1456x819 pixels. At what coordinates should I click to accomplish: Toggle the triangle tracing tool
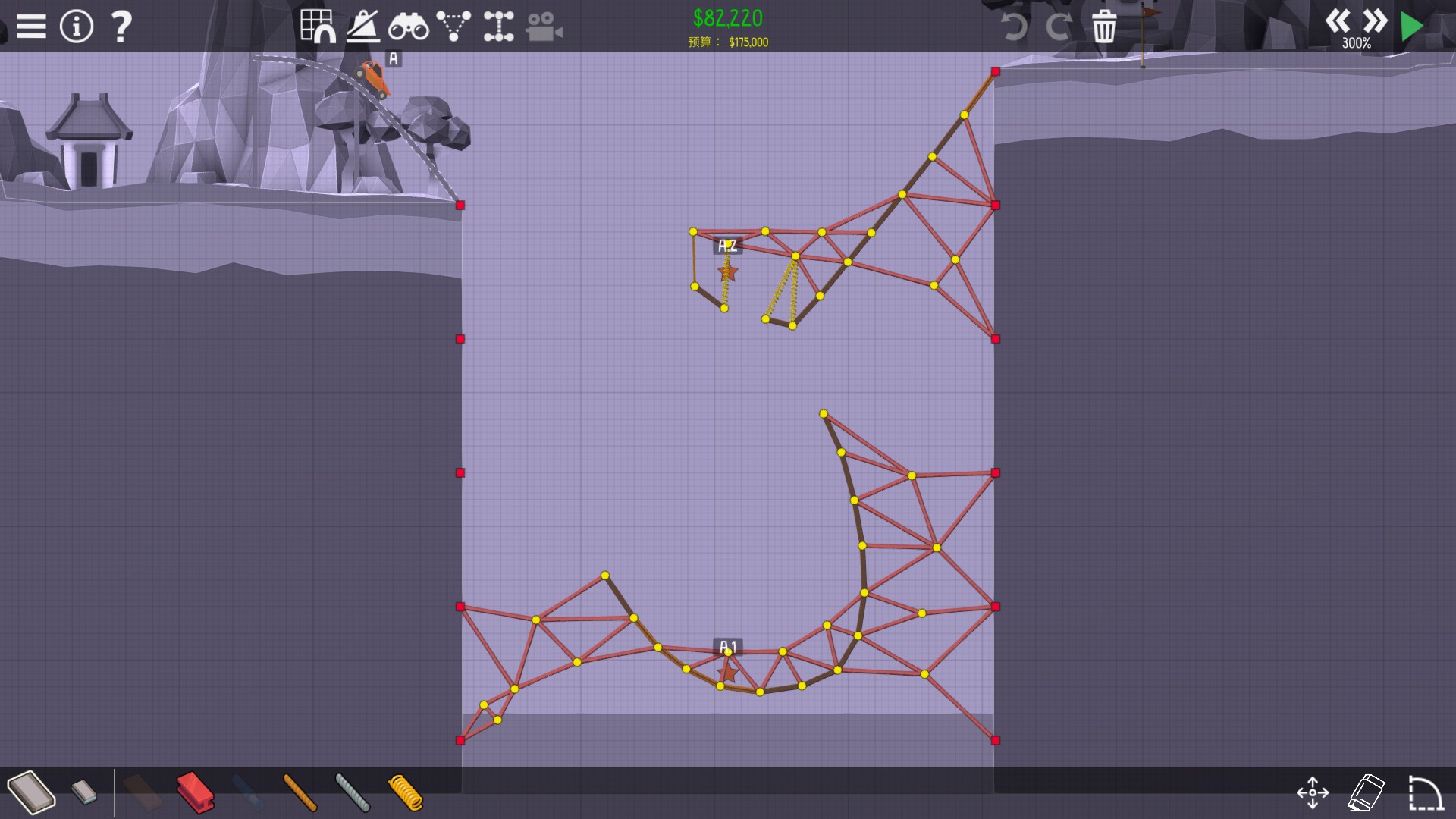click(453, 27)
